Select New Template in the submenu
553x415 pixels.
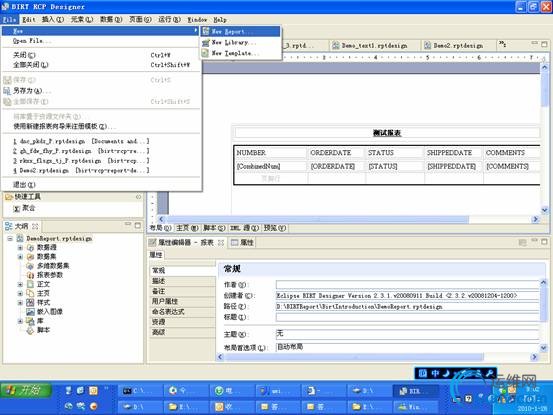241,53
